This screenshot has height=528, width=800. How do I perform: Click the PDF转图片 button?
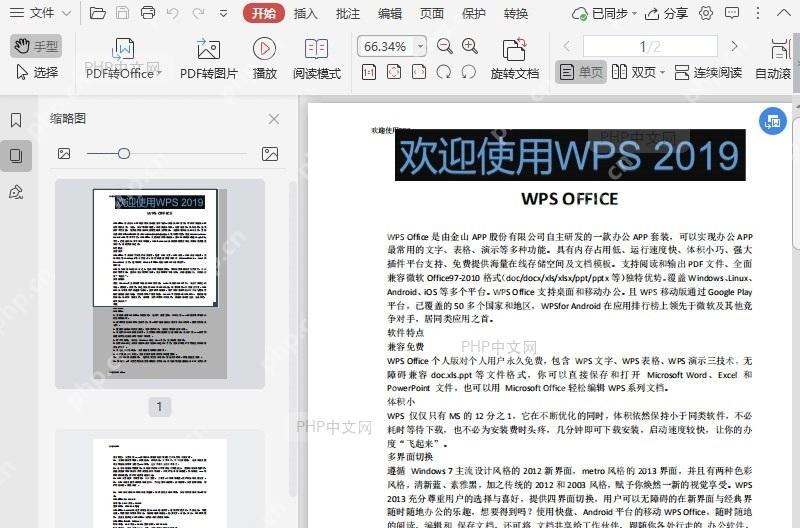click(x=209, y=59)
